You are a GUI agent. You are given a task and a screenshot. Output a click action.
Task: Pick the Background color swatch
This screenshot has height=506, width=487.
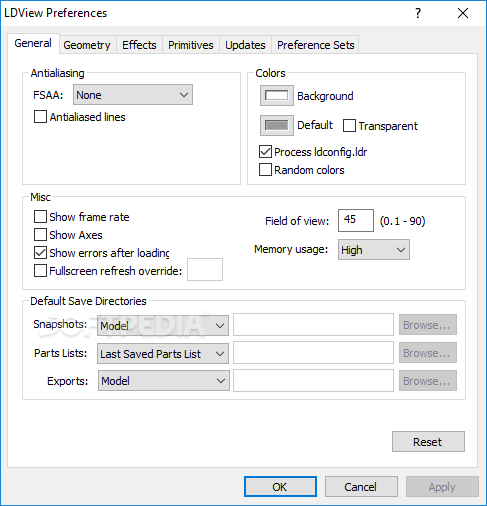(277, 96)
